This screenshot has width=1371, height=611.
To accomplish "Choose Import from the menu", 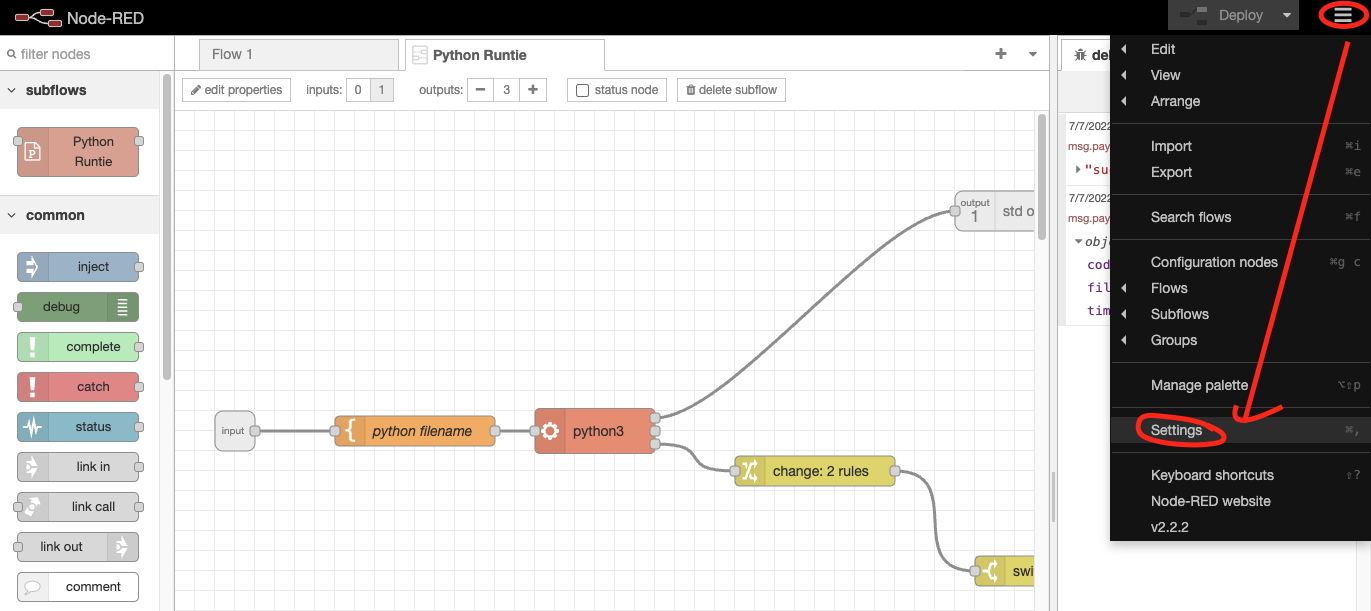I will click(x=1240, y=146).
